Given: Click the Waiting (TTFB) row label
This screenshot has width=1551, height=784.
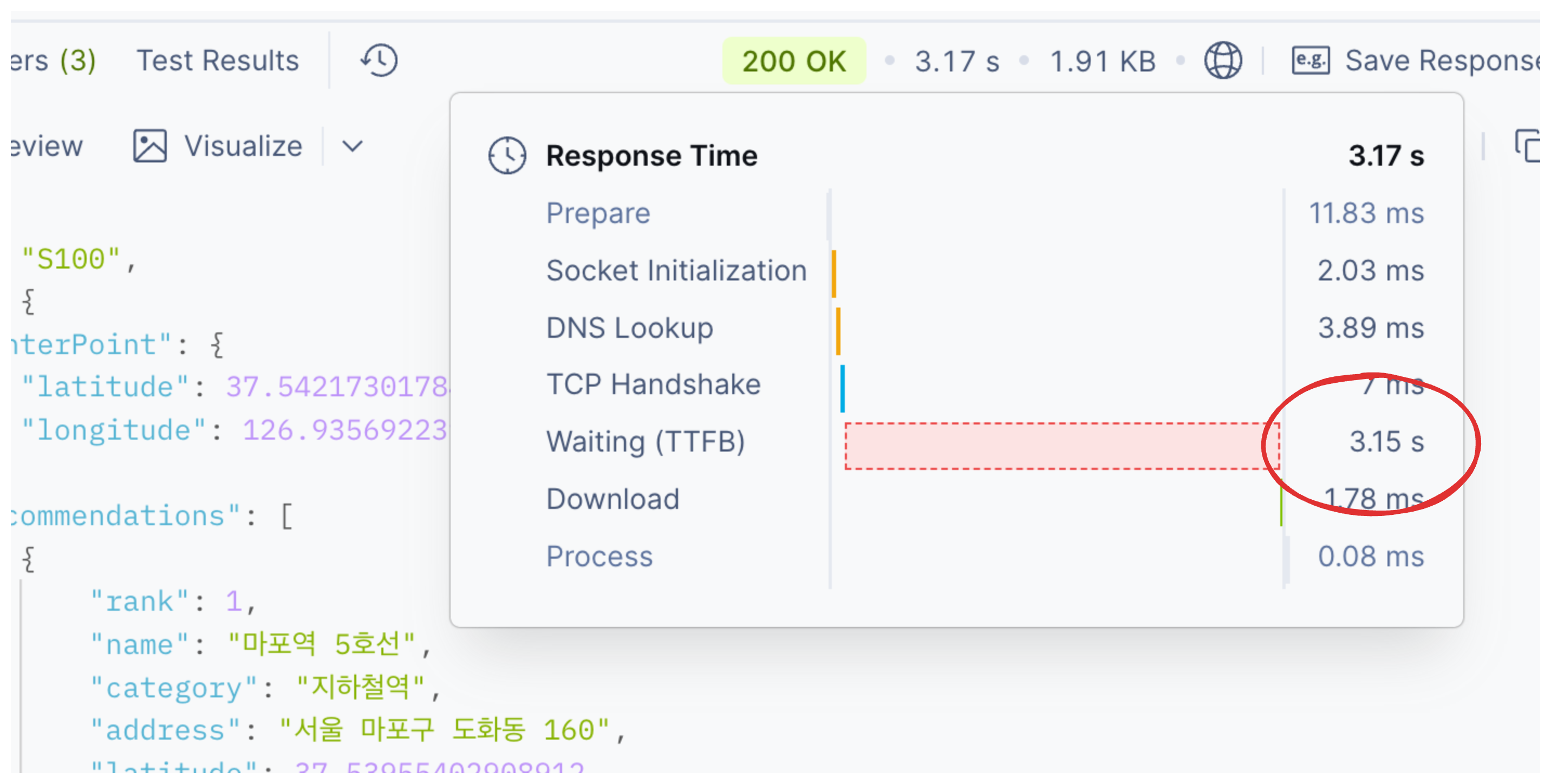Looking at the screenshot, I should click(645, 441).
